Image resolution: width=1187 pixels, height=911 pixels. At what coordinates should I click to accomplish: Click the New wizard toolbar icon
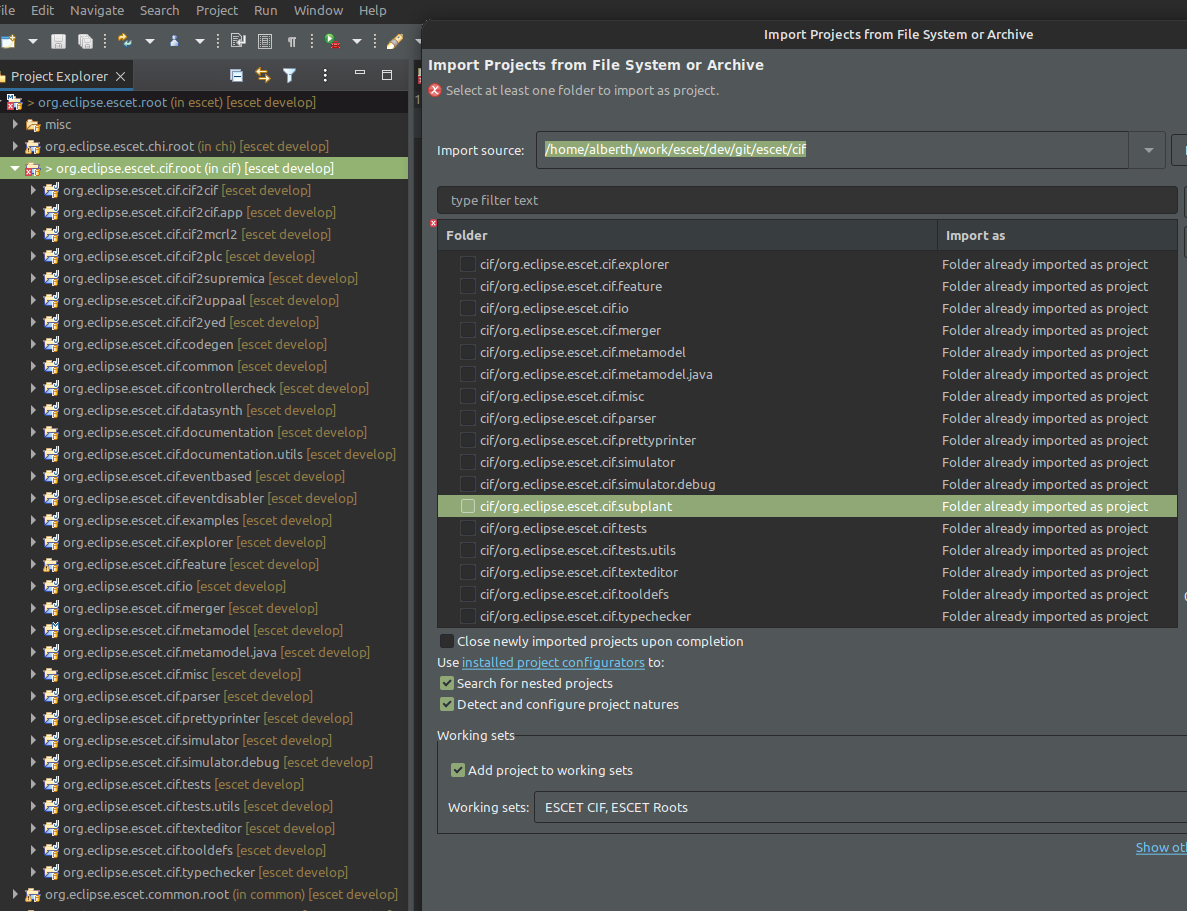(x=8, y=41)
